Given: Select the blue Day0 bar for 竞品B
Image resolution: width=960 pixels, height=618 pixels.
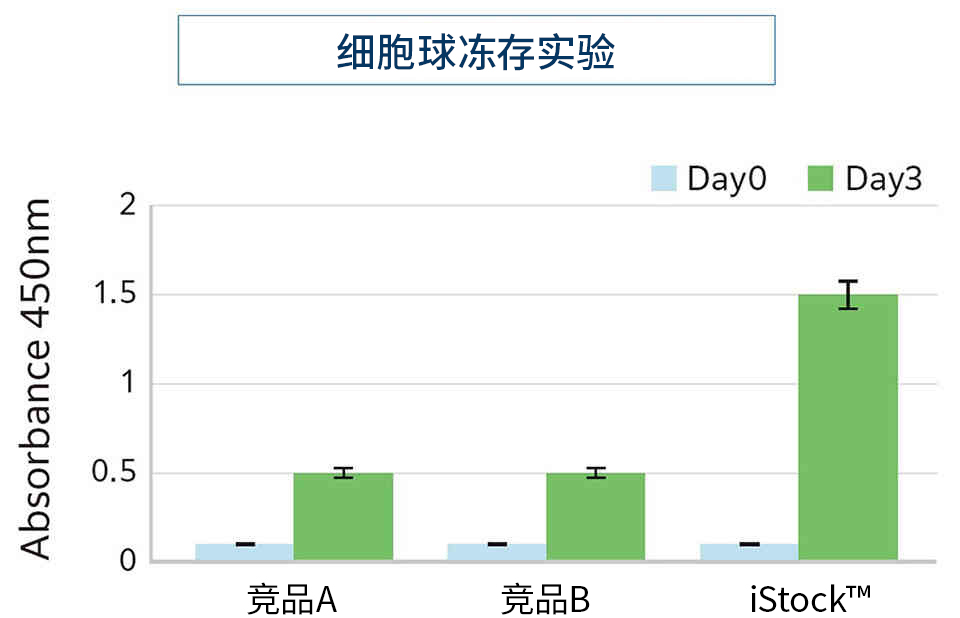Looking at the screenshot, I should (x=496, y=552).
